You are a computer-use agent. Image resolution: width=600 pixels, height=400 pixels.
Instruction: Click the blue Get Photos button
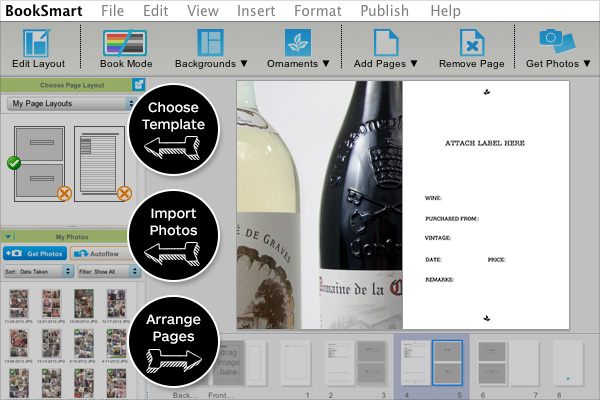click(x=35, y=253)
